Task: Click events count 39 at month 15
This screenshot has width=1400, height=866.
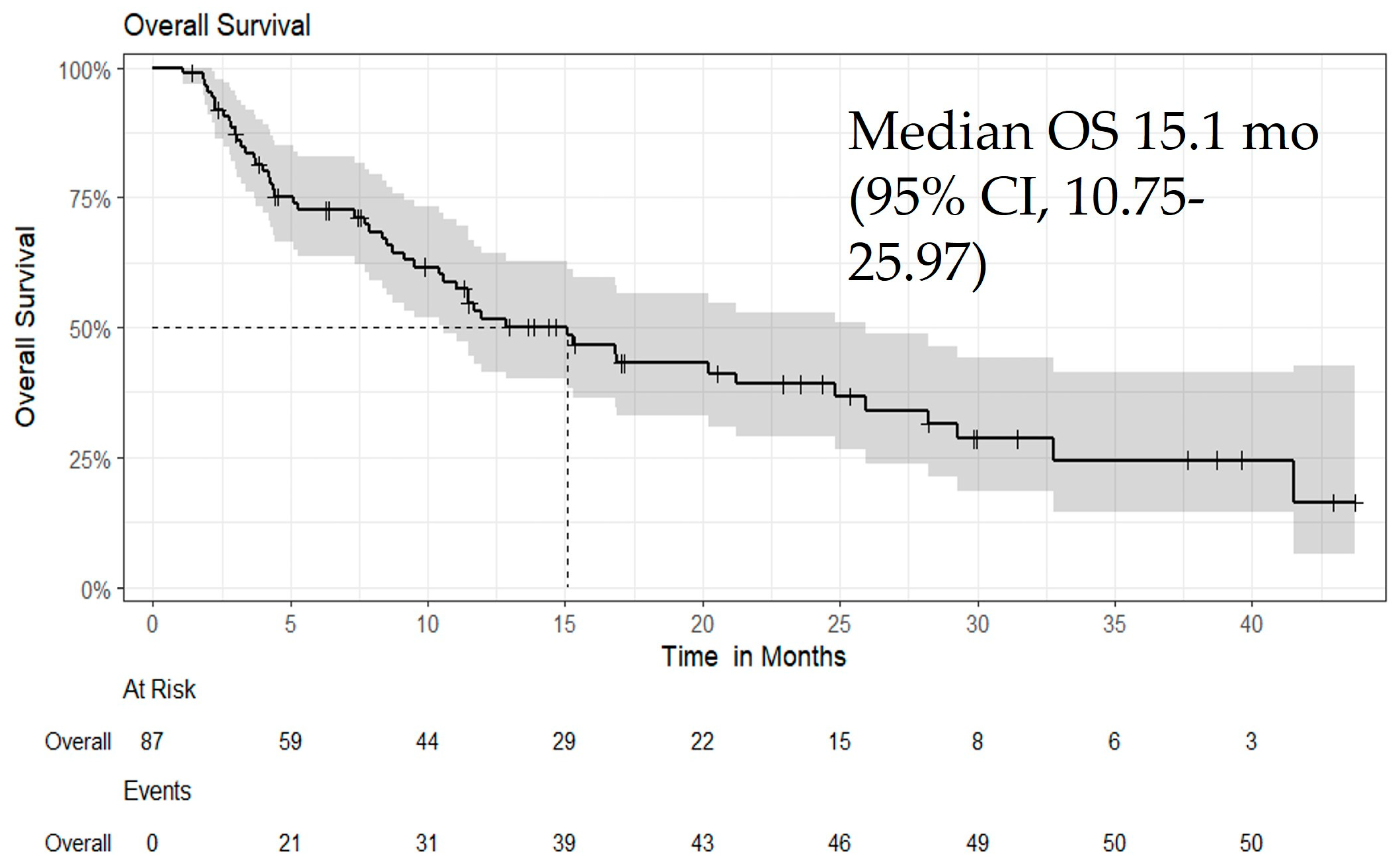Action: 564,843
